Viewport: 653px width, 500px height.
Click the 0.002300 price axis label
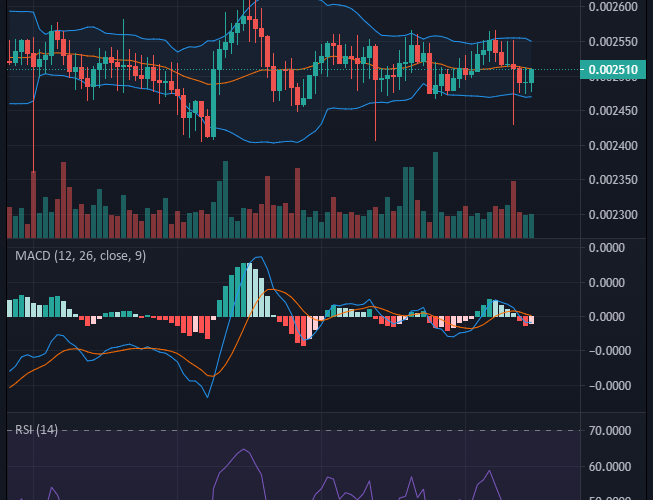(613, 215)
